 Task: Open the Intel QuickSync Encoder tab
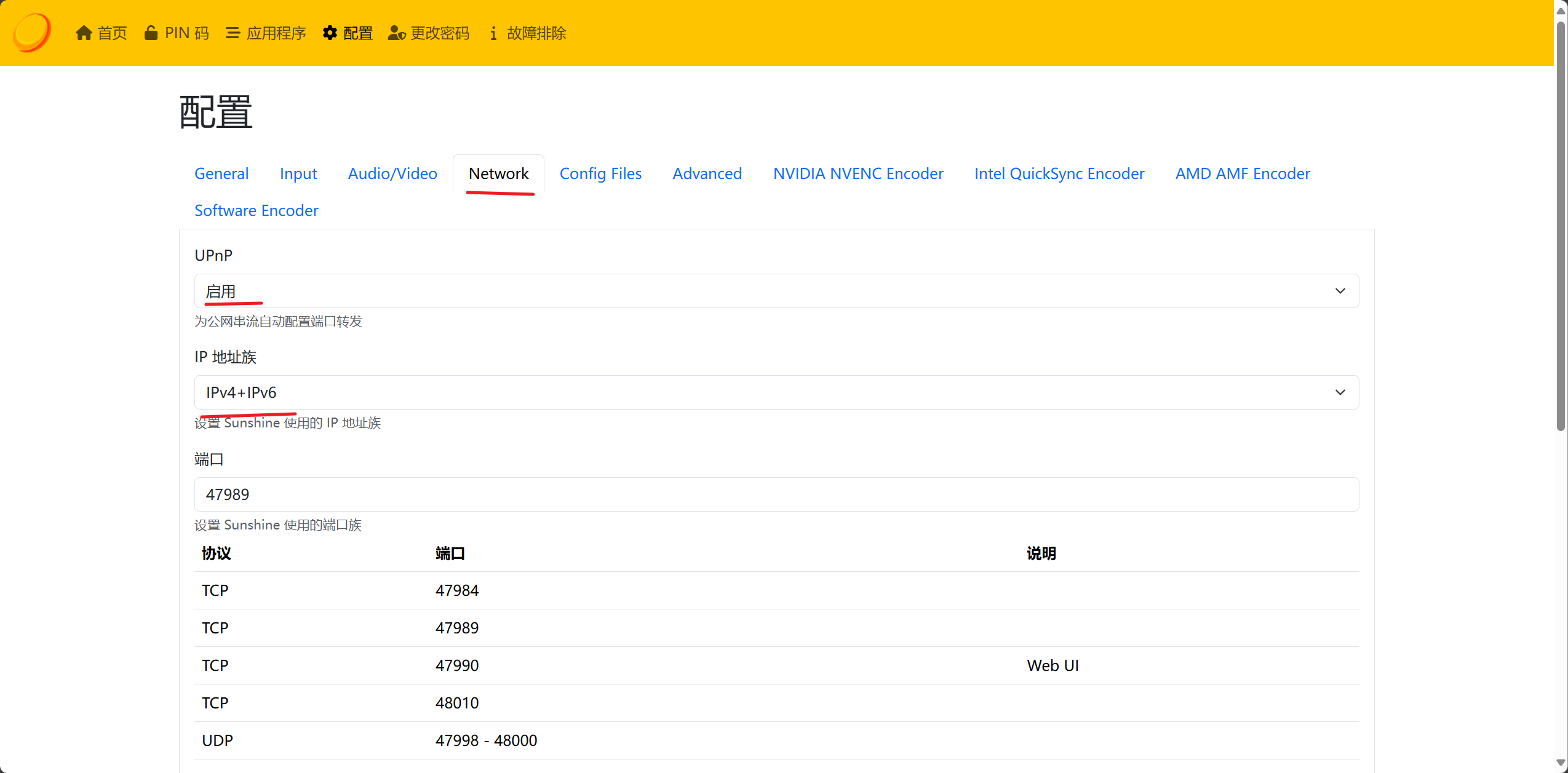[x=1059, y=173]
